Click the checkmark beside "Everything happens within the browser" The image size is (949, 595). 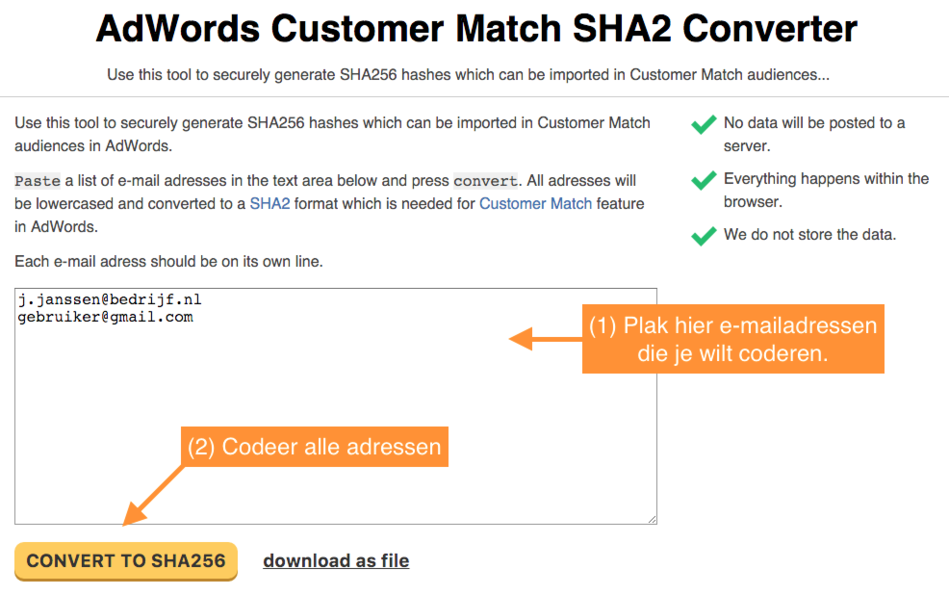point(704,181)
